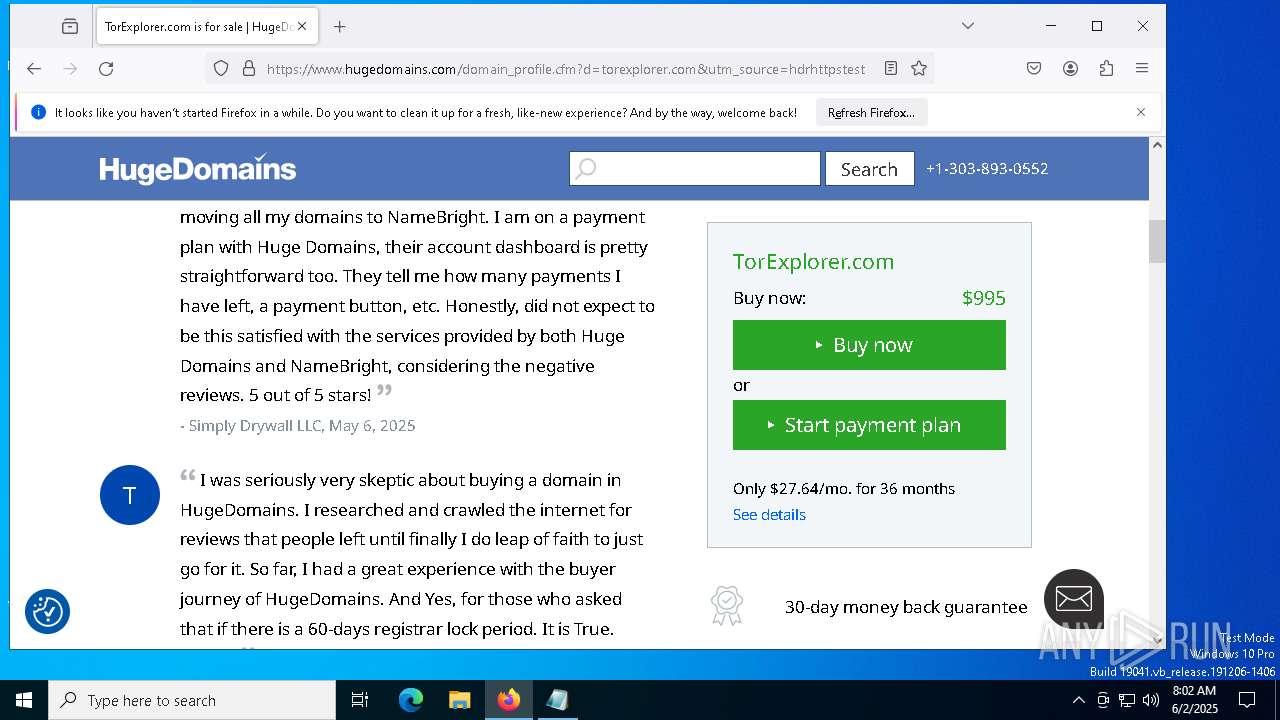Close the TorExplorer.com tab
1280x720 pixels.
(x=302, y=27)
